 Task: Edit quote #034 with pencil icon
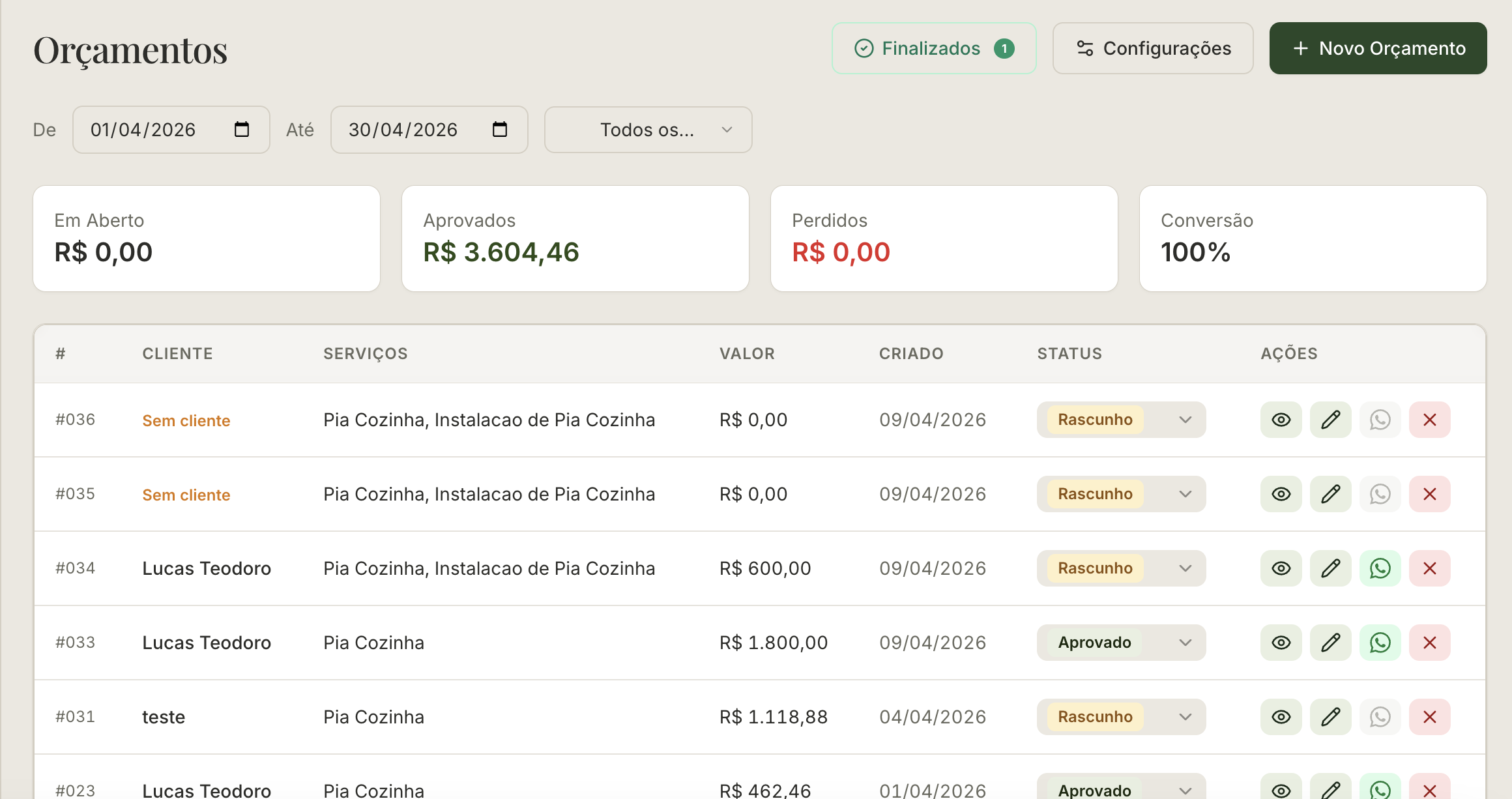coord(1330,568)
